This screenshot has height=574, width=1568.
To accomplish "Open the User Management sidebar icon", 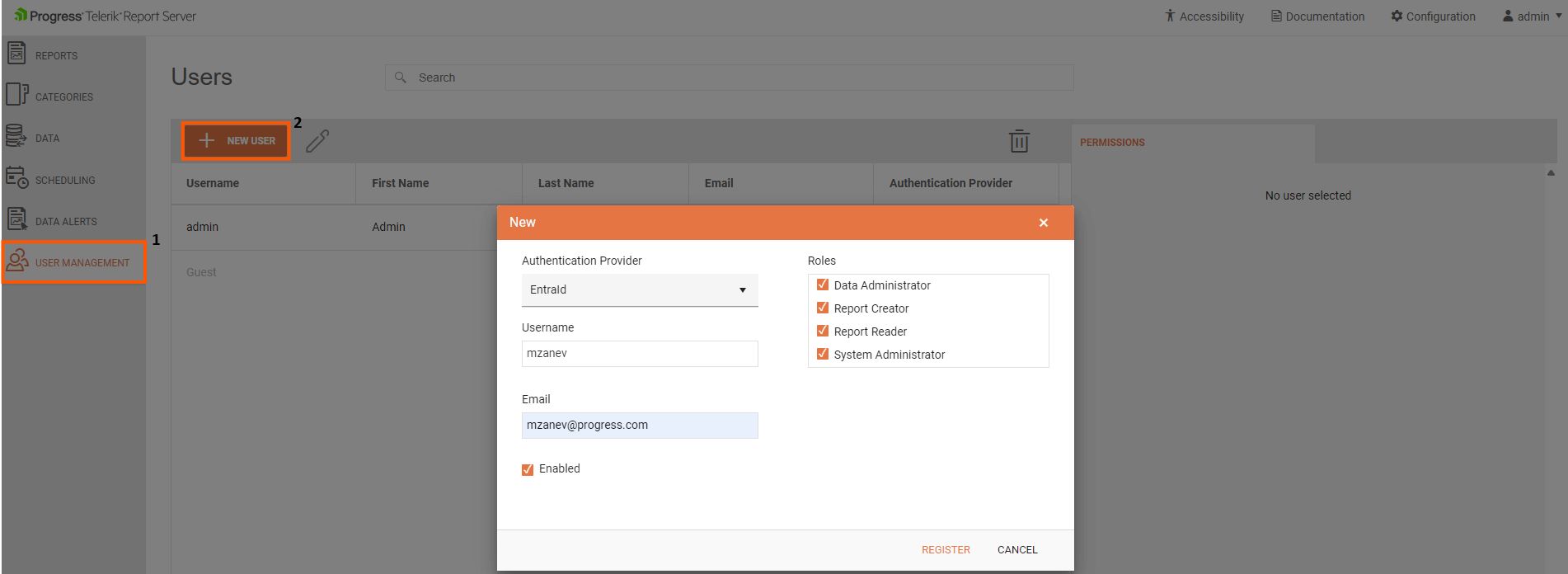I will [17, 261].
